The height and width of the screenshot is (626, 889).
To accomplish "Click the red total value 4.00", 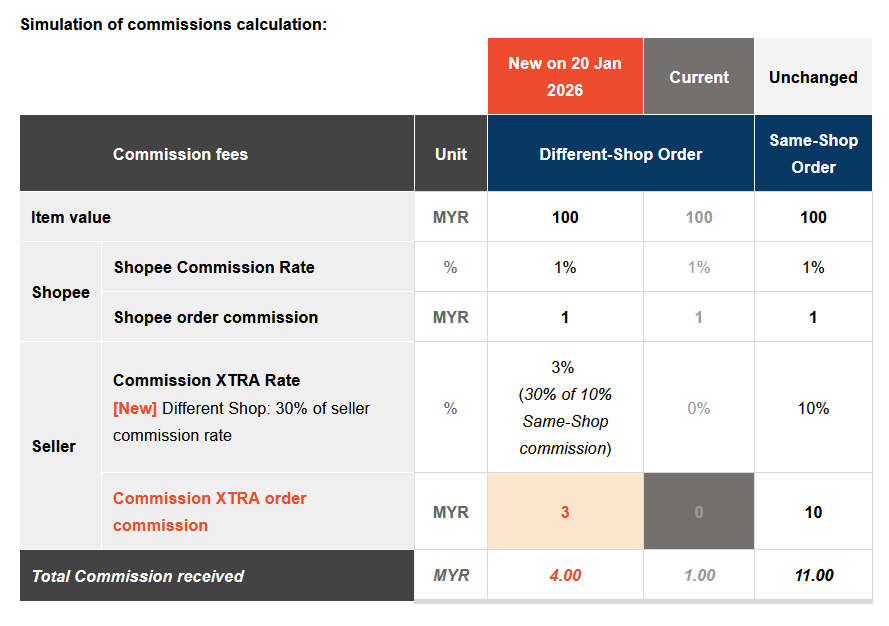I will tap(565, 576).
